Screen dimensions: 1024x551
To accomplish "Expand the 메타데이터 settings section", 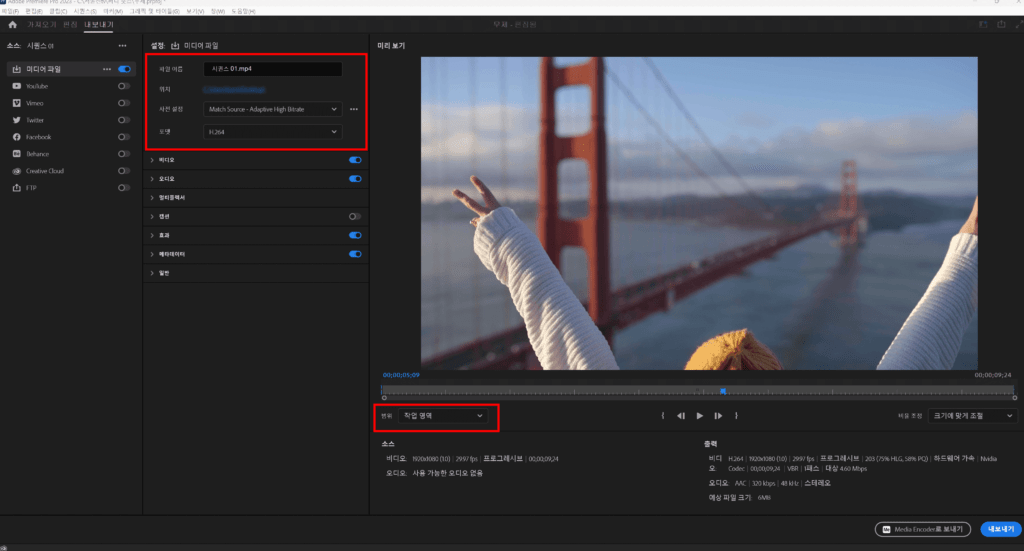I will (x=152, y=254).
